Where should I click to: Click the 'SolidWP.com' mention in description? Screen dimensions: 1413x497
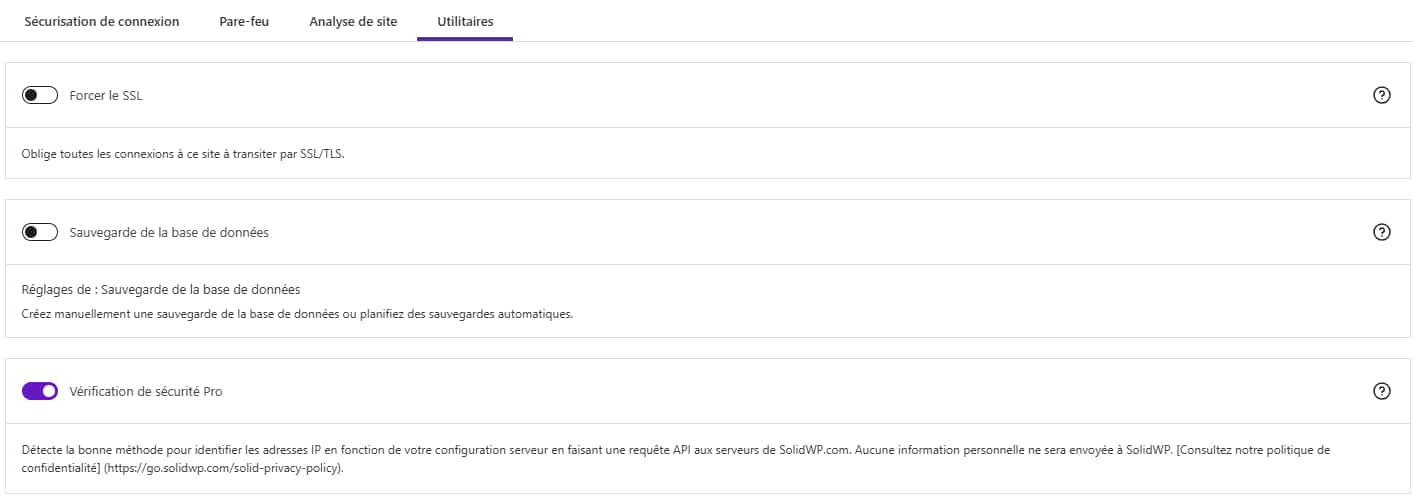pos(813,450)
